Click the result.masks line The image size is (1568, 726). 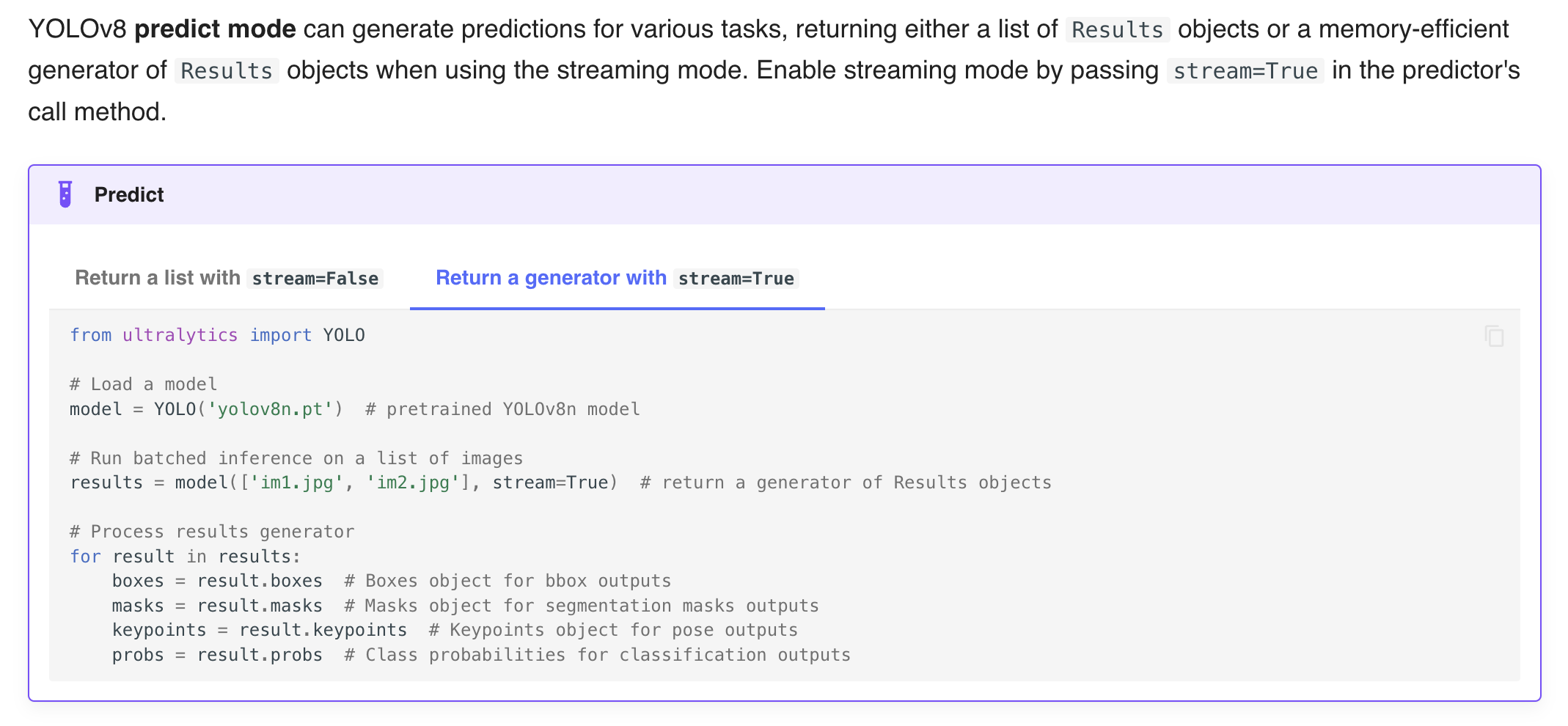tap(259, 606)
